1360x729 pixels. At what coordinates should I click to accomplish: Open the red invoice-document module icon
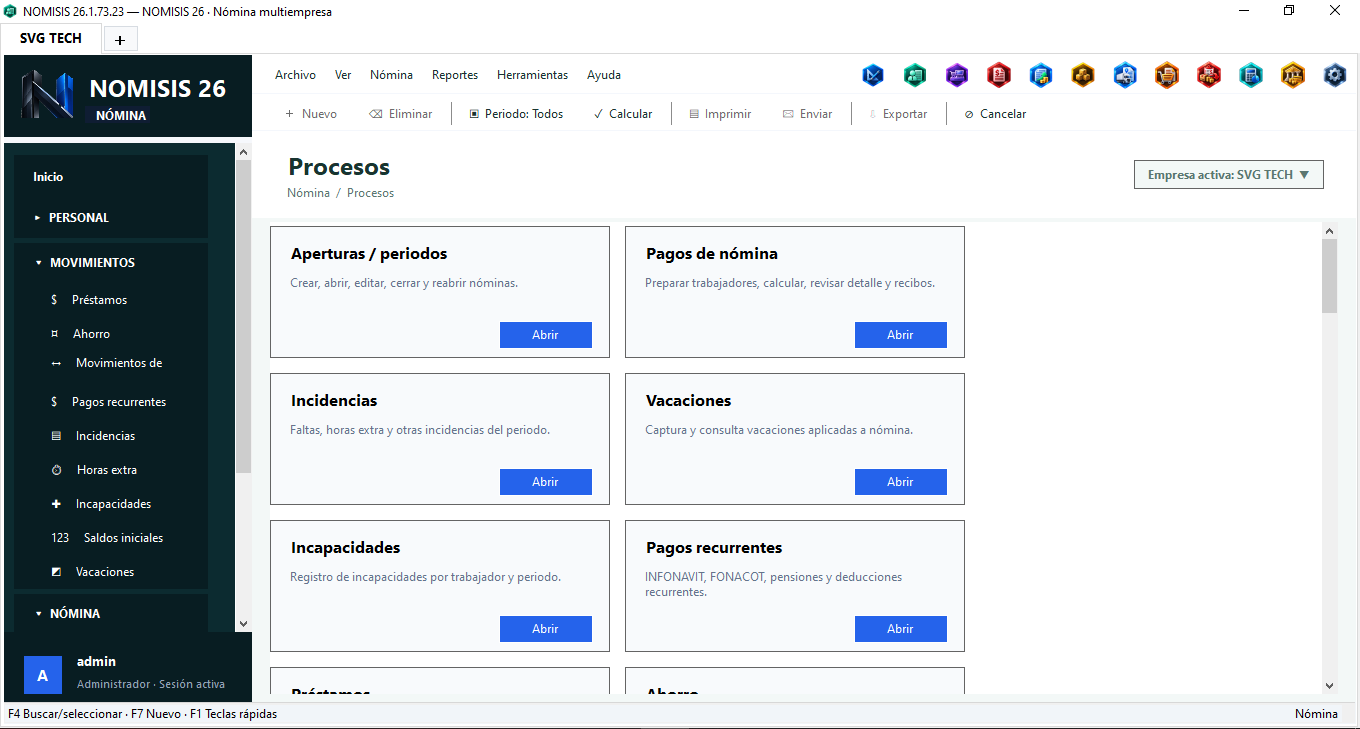pos(999,75)
